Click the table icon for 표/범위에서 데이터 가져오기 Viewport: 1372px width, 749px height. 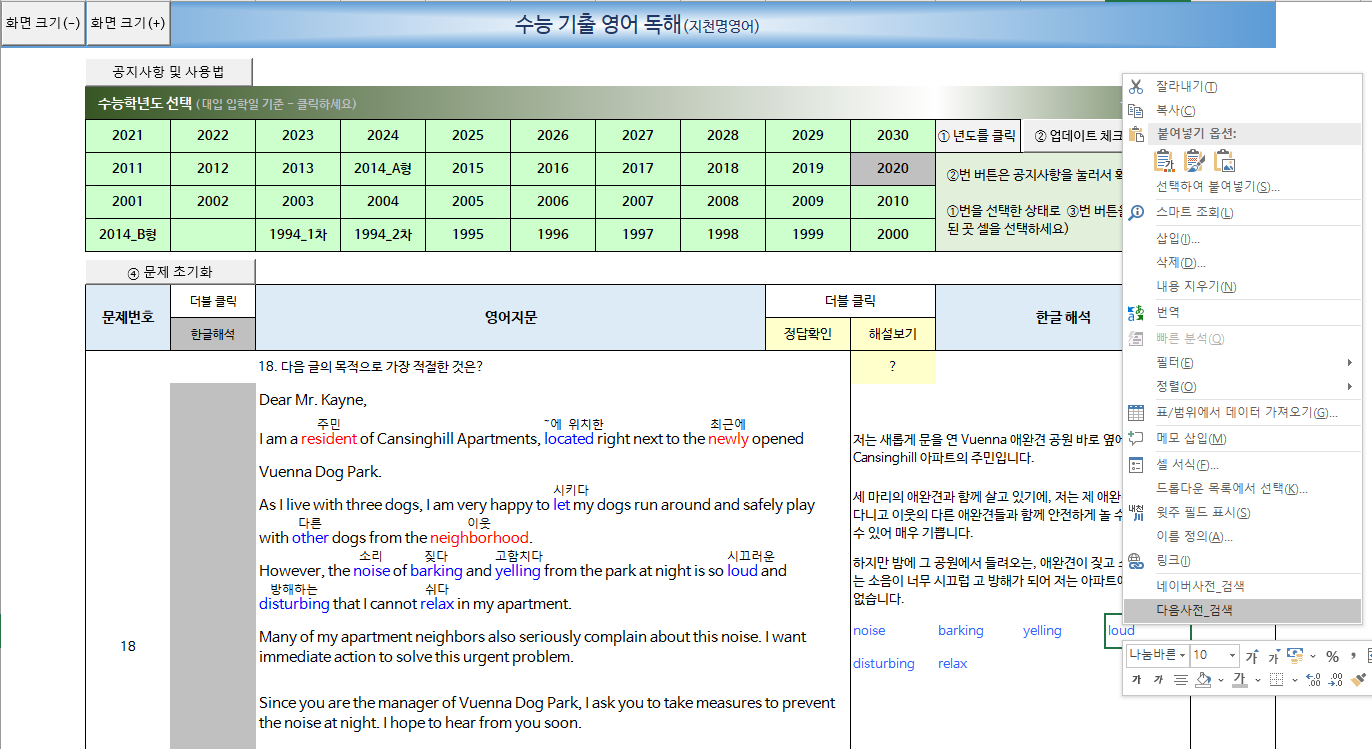point(1135,413)
